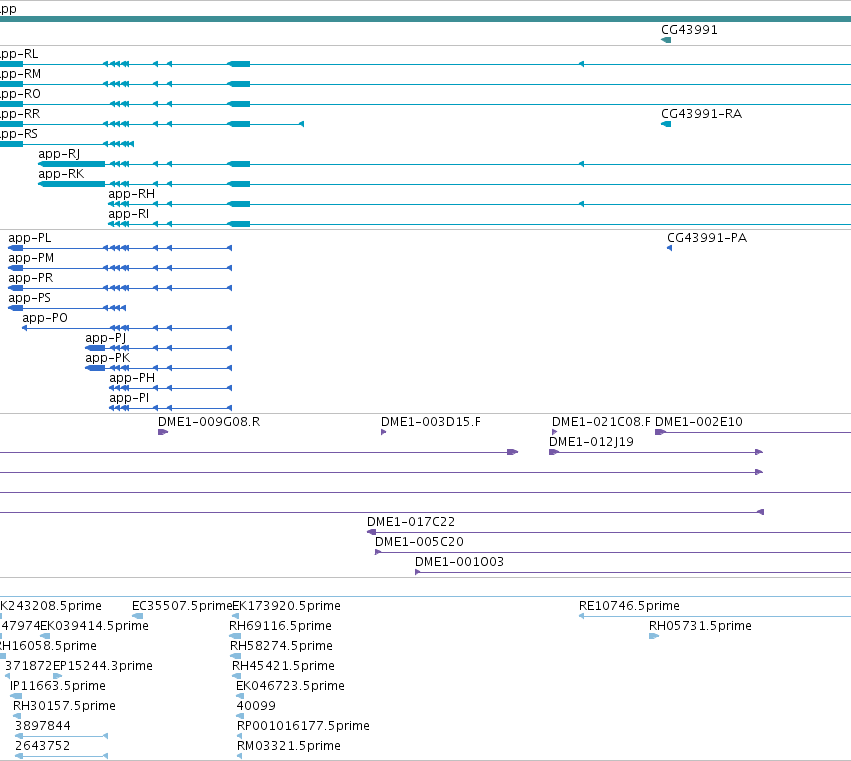Viewport: 851px width, 761px height.
Task: Select transcript label app-RO
Action: point(20,94)
